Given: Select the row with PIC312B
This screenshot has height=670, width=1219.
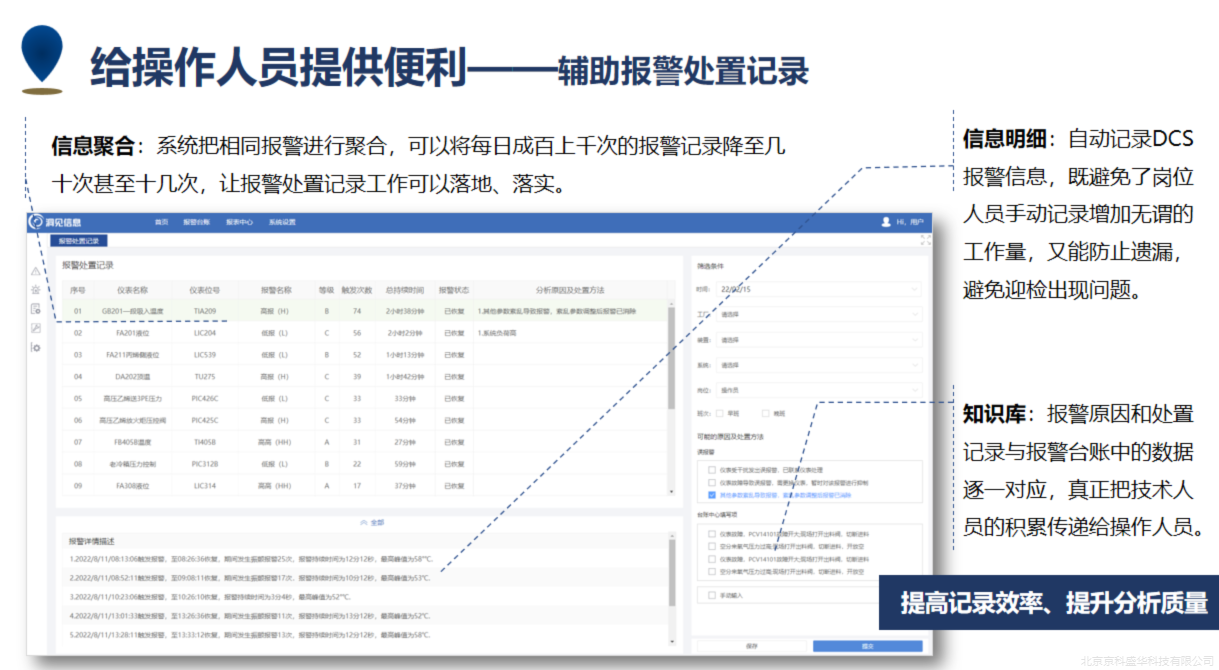Looking at the screenshot, I should tap(365, 464).
